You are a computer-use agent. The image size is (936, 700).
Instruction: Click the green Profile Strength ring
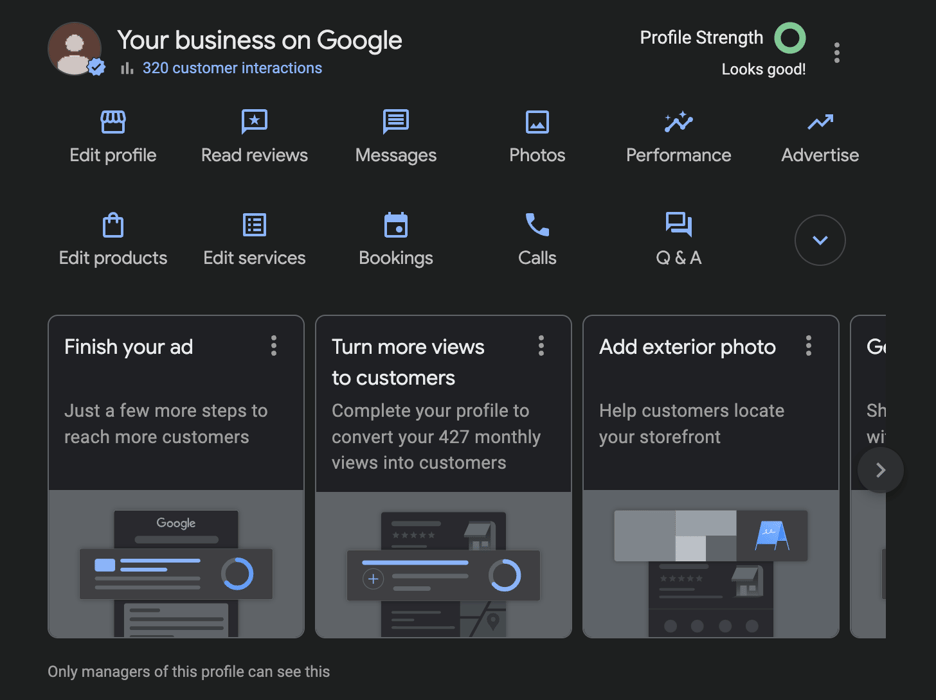tap(790, 38)
